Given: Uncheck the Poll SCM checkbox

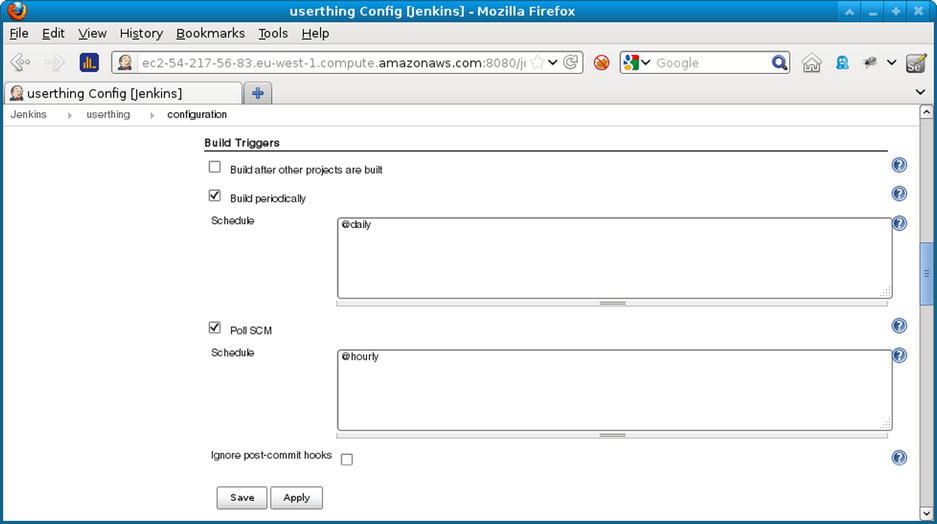Looking at the screenshot, I should [x=215, y=327].
